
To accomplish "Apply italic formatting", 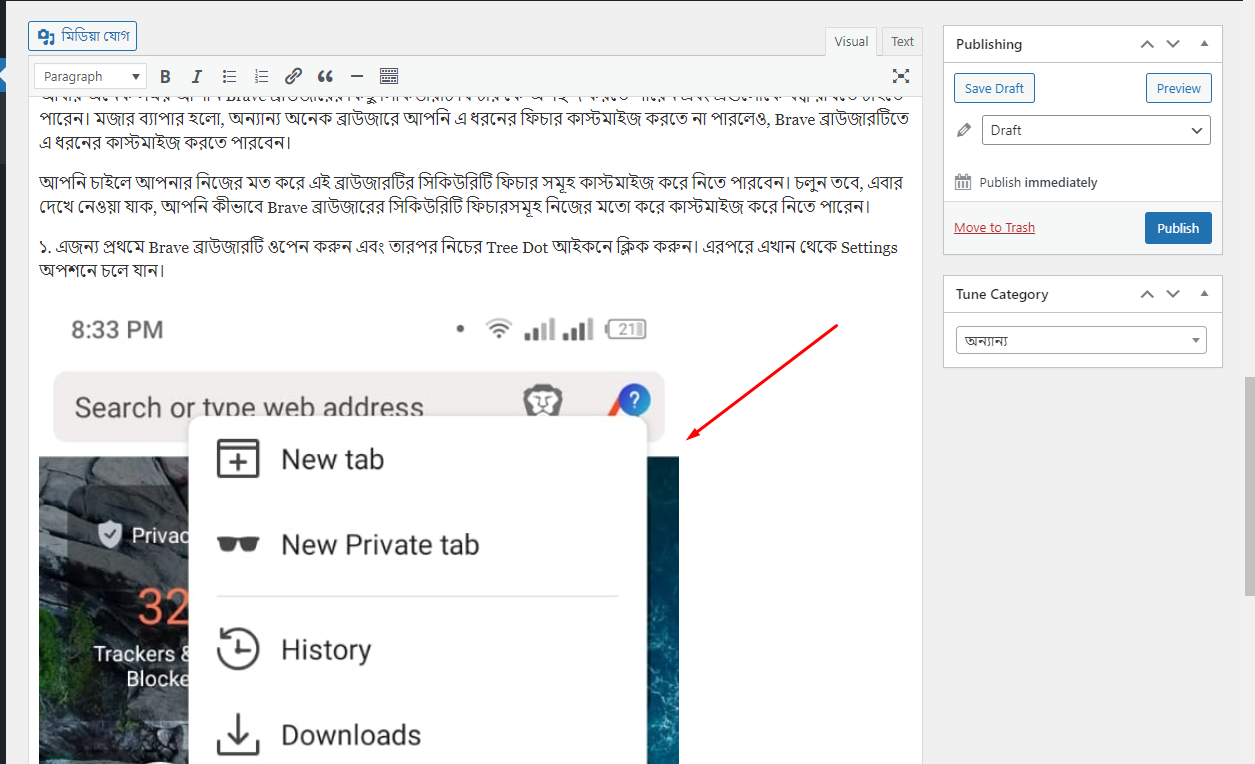I will point(196,75).
